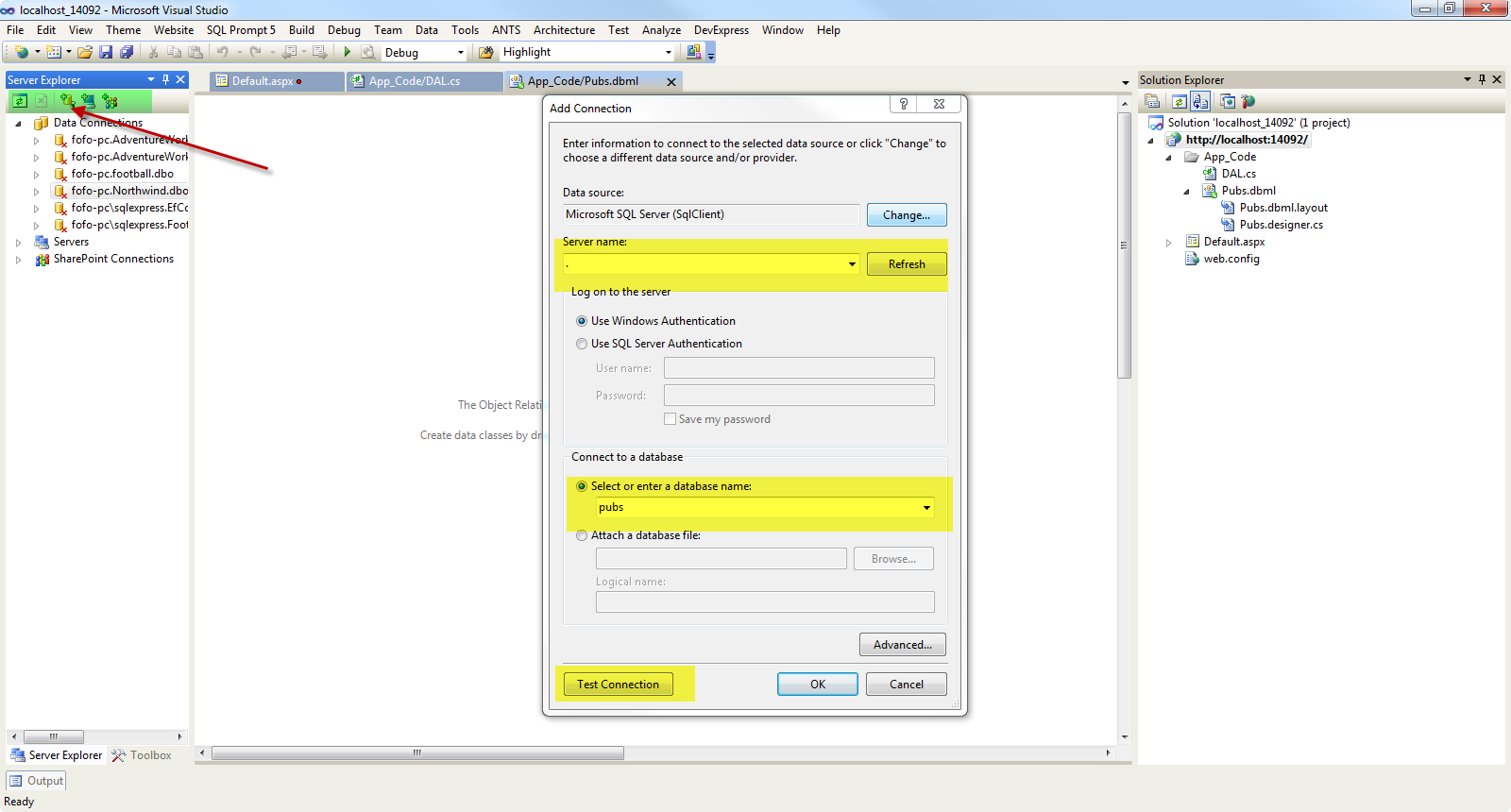Image resolution: width=1511 pixels, height=812 pixels.
Task: Click the Copy Web Site icon
Action: 1228,101
